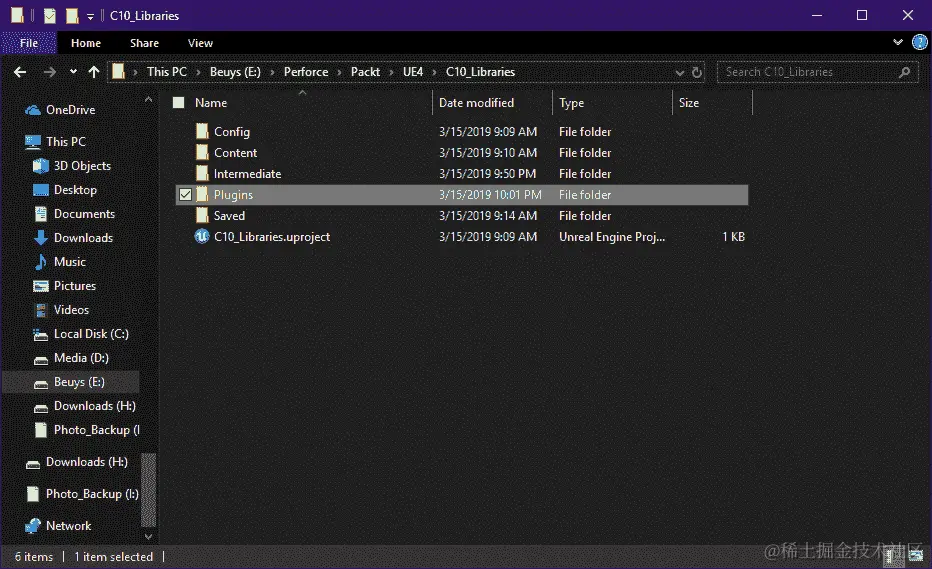This screenshot has width=932, height=569.
Task: Open Documents in the navigation pane
Action: point(74,214)
